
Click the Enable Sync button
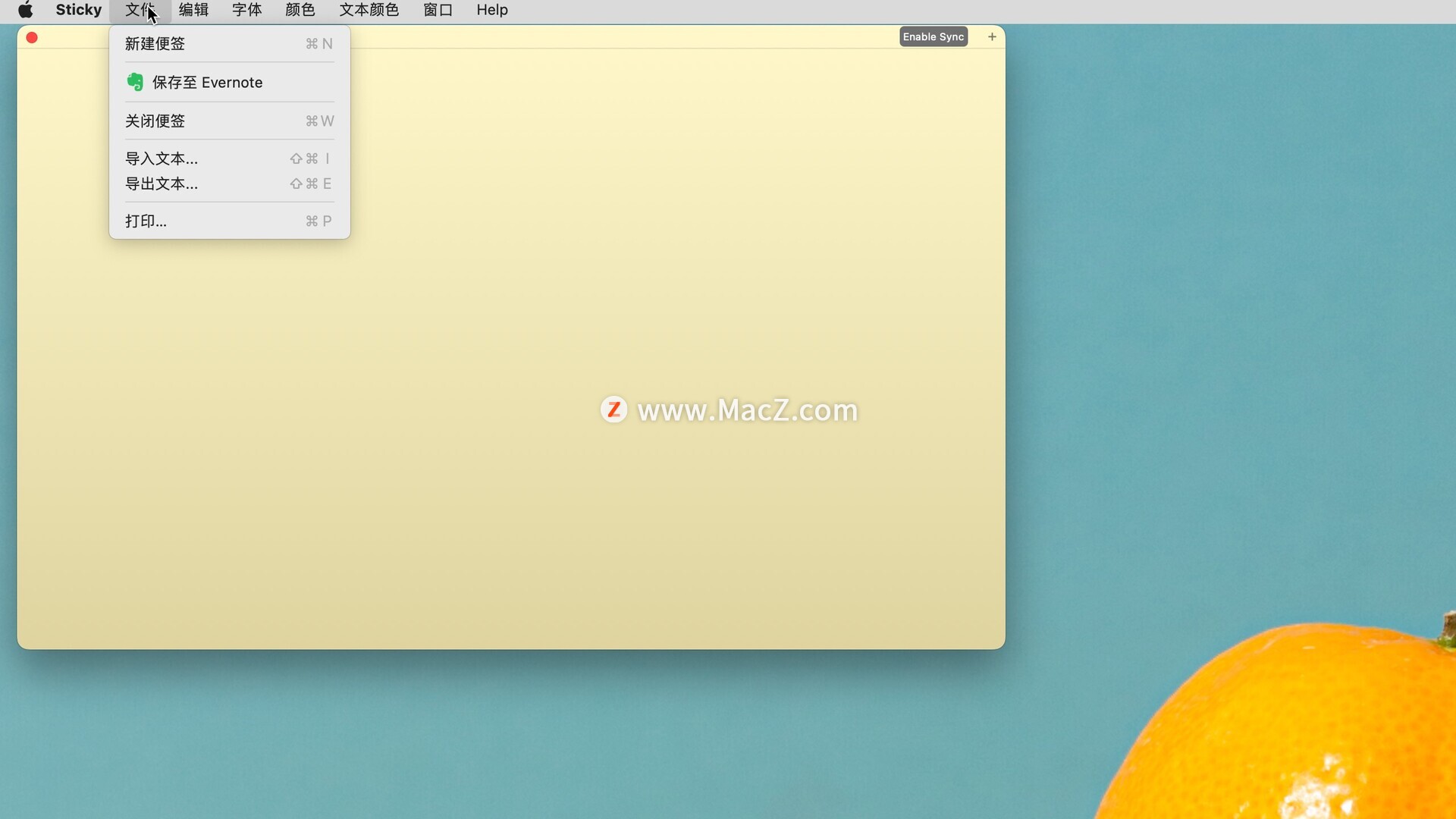[934, 36]
